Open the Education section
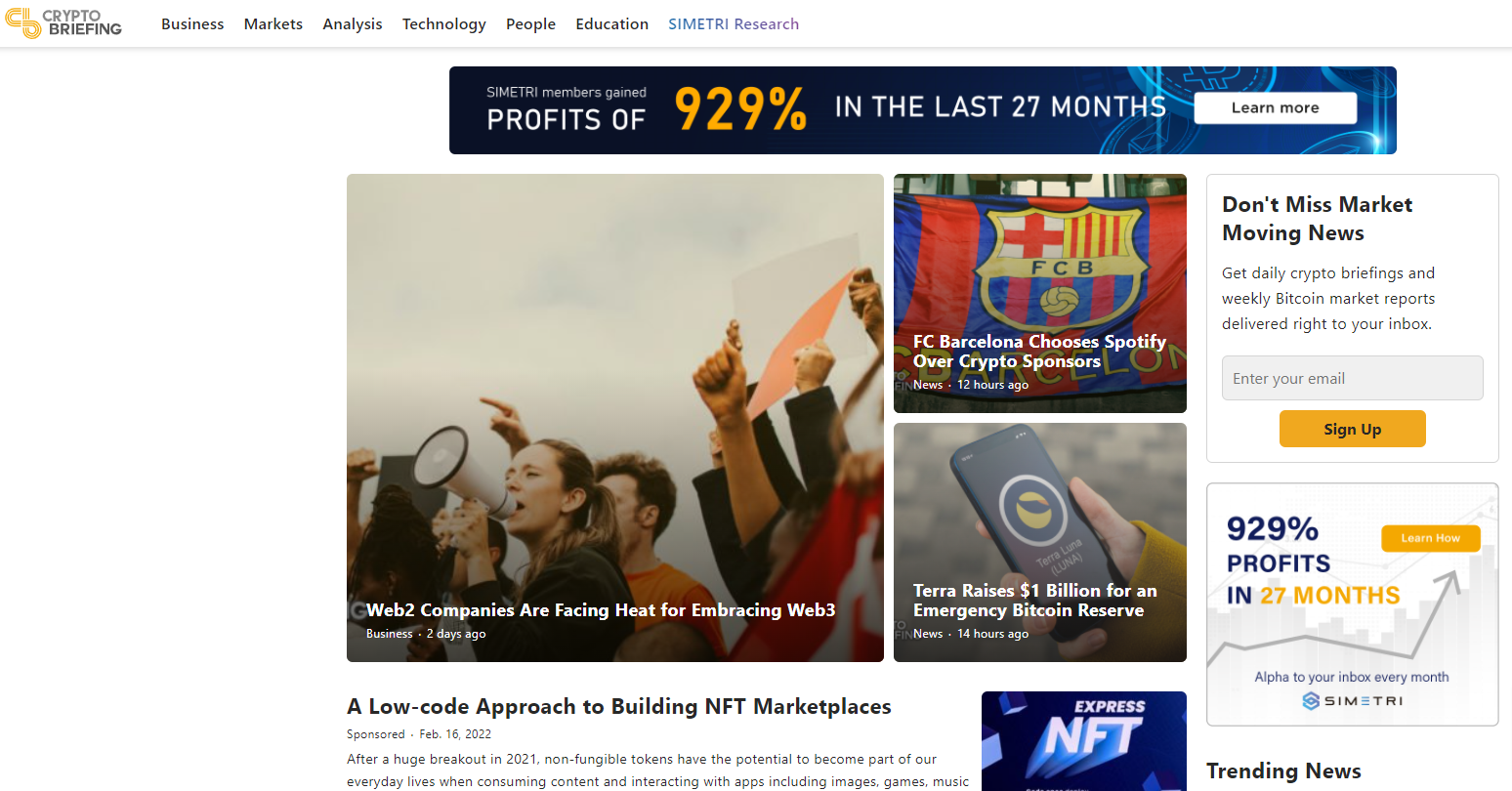 pyautogui.click(x=612, y=23)
